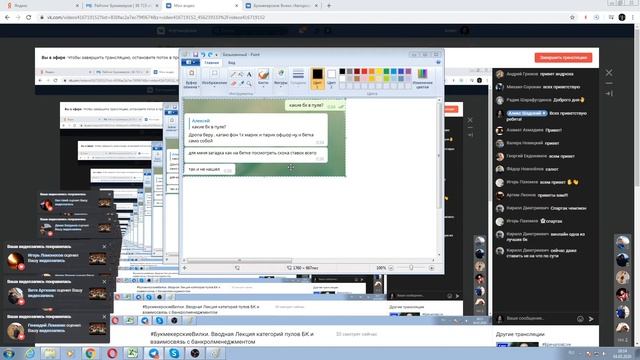Open Opera browser from the taskbar
Viewport: 640px width, 360px height.
(x=112, y=353)
